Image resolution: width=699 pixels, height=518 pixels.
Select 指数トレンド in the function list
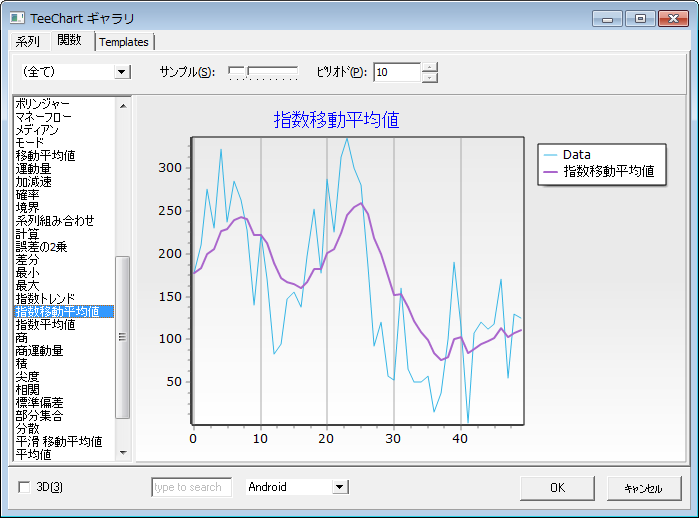[45, 299]
